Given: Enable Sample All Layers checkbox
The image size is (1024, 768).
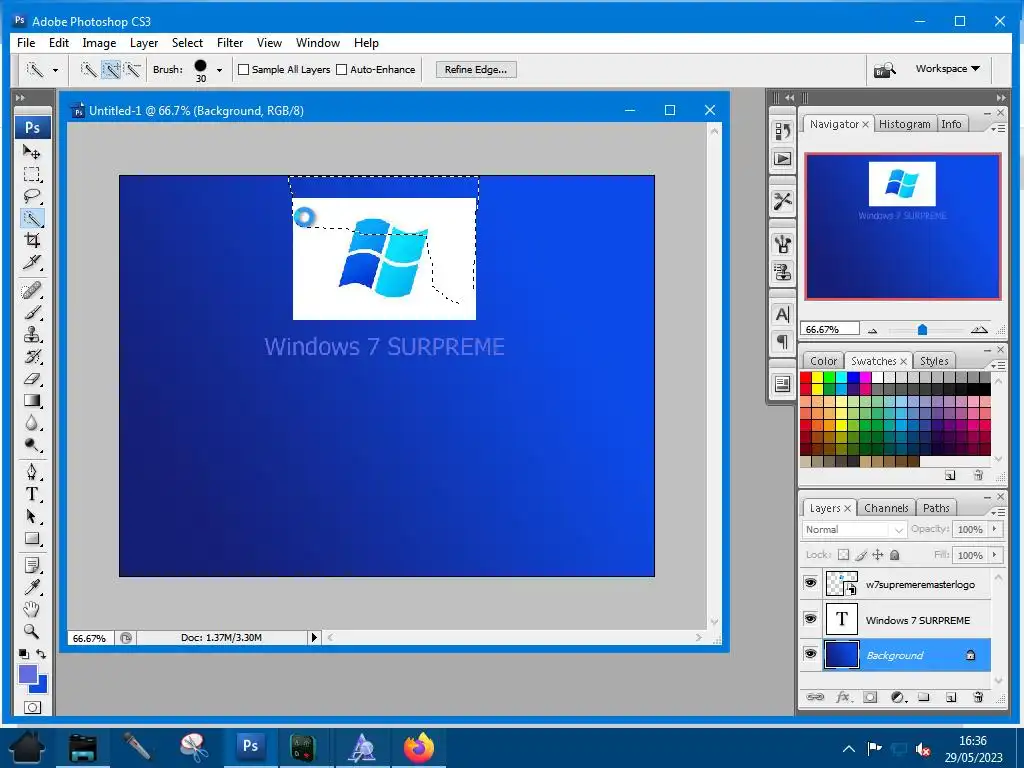Looking at the screenshot, I should tap(244, 69).
